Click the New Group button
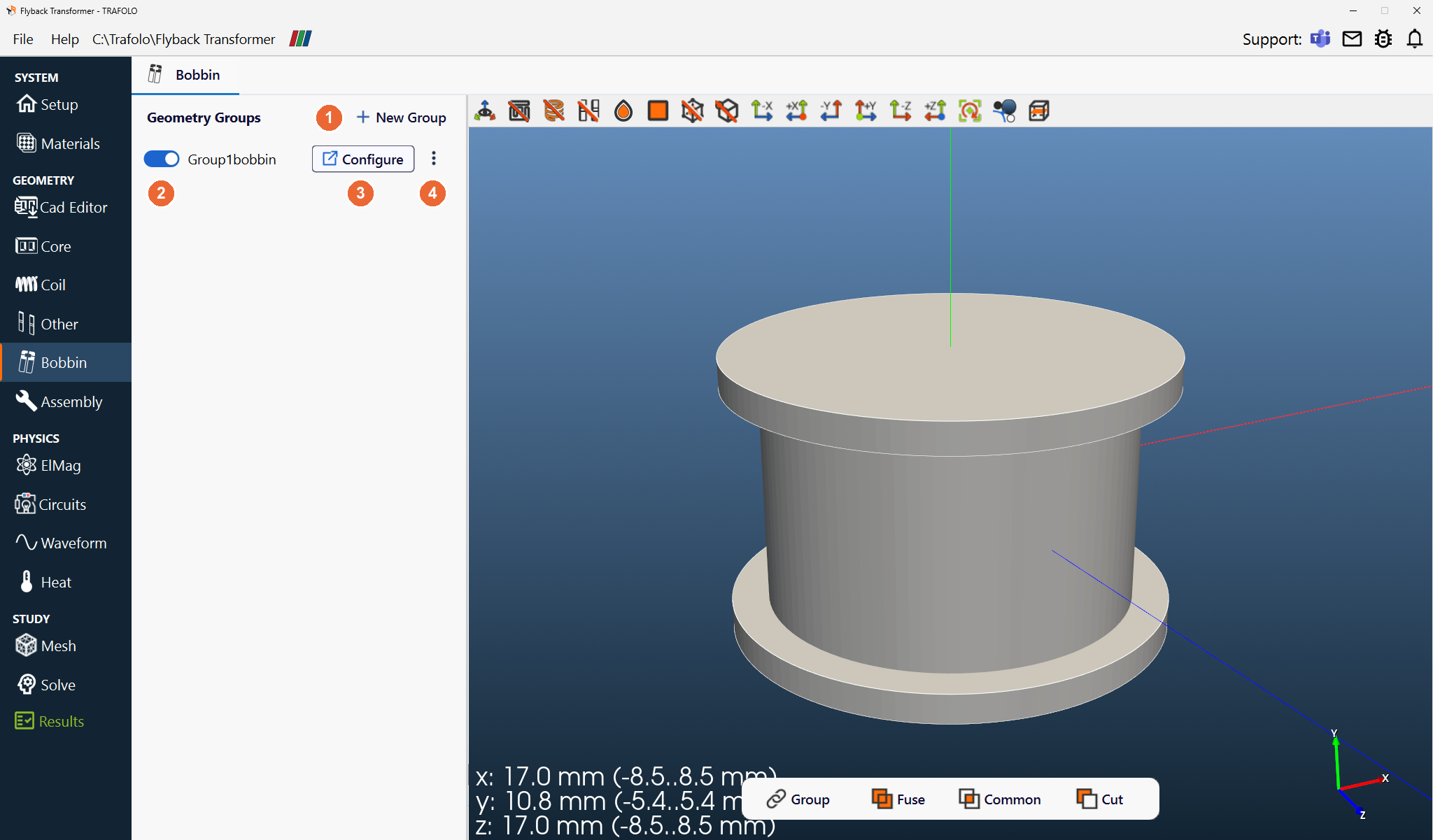 401,118
